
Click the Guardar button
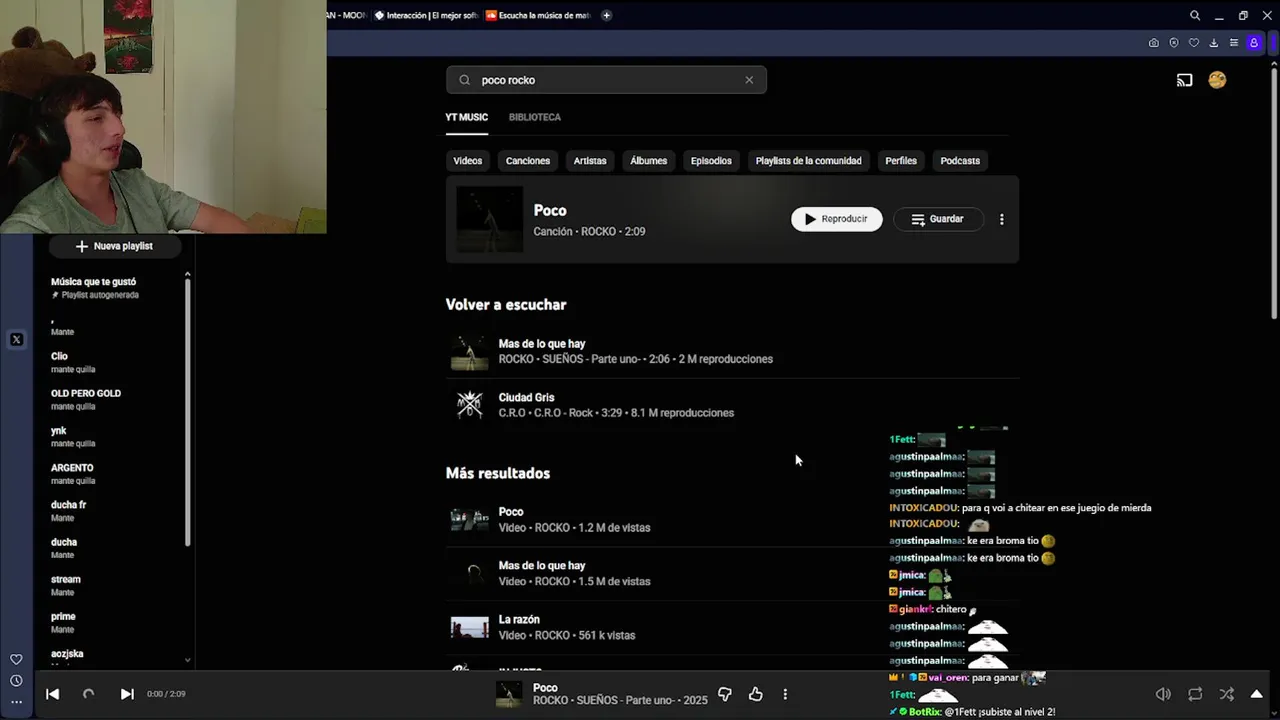(938, 219)
